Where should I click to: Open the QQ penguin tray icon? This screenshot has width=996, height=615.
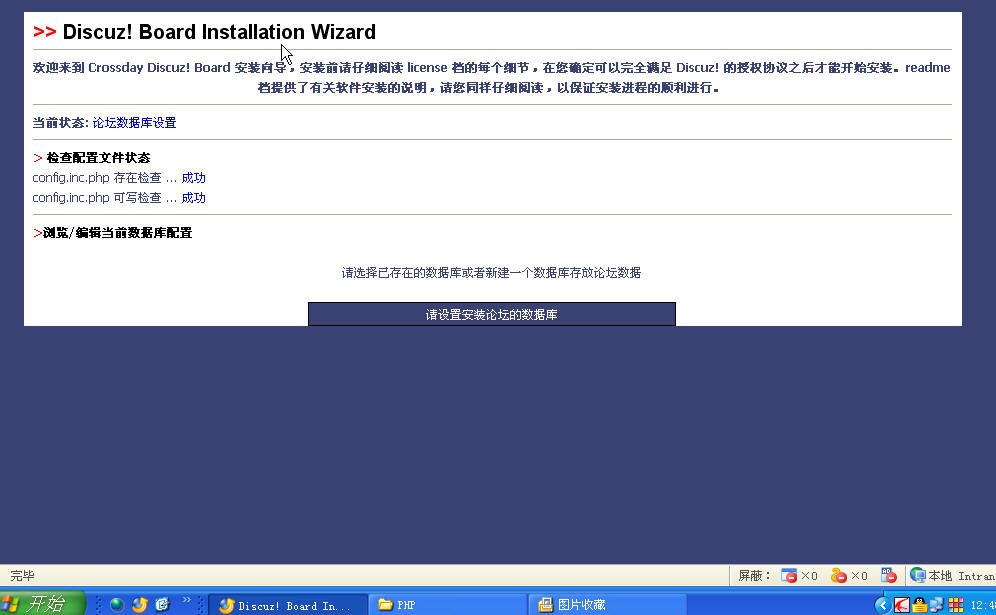(919, 605)
